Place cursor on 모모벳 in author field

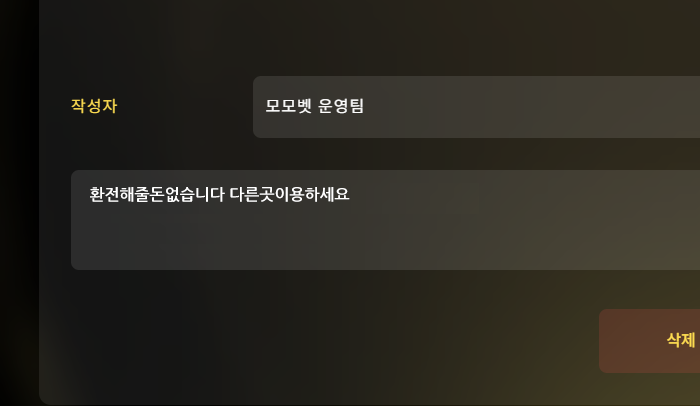[x=288, y=106]
